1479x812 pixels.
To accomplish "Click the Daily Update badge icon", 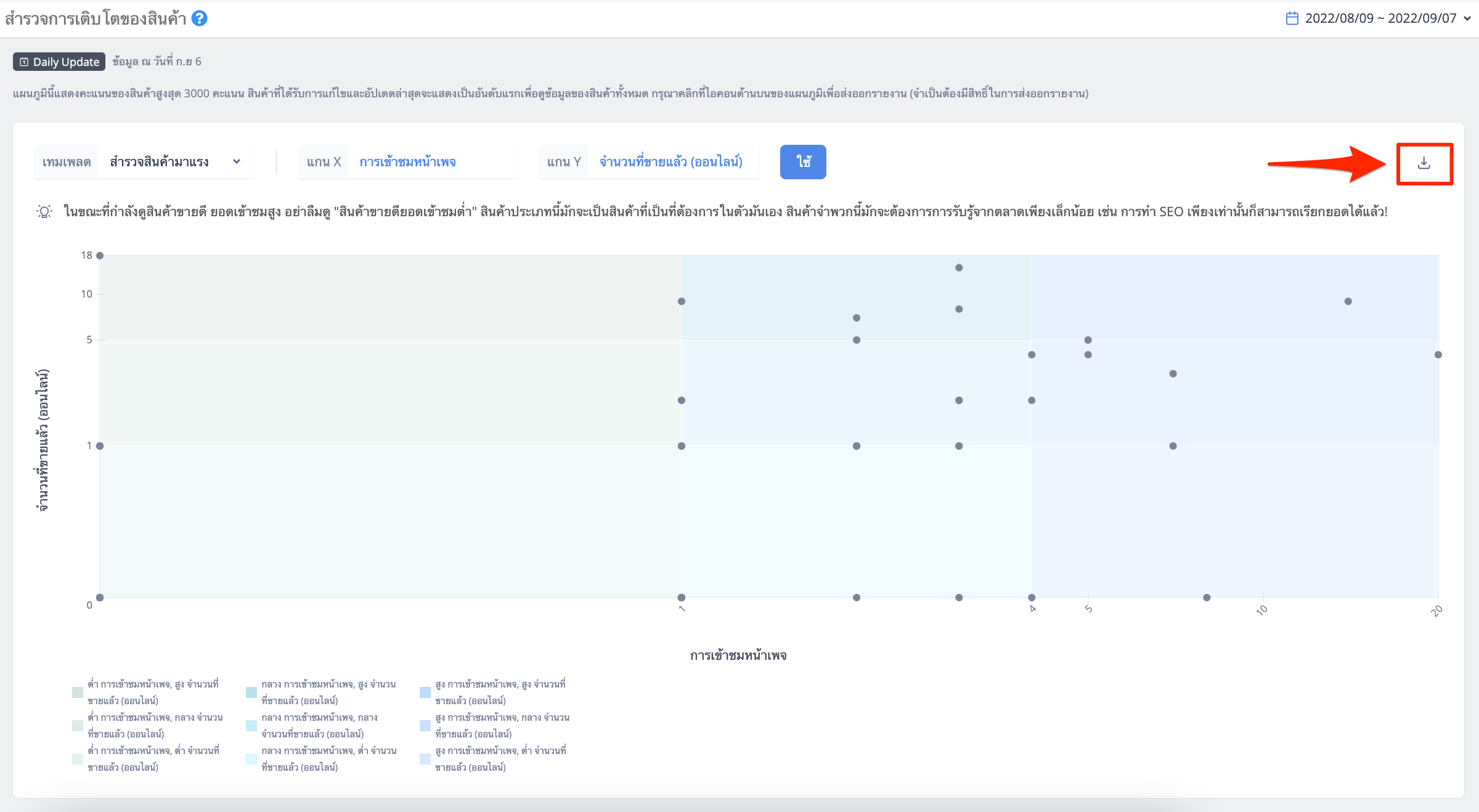I will [24, 62].
